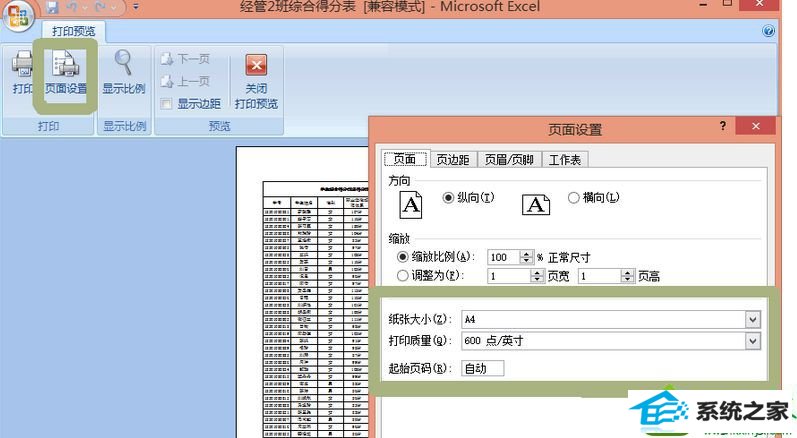797x438 pixels.
Task: Go to Previous Page (上一页)
Action: point(185,81)
